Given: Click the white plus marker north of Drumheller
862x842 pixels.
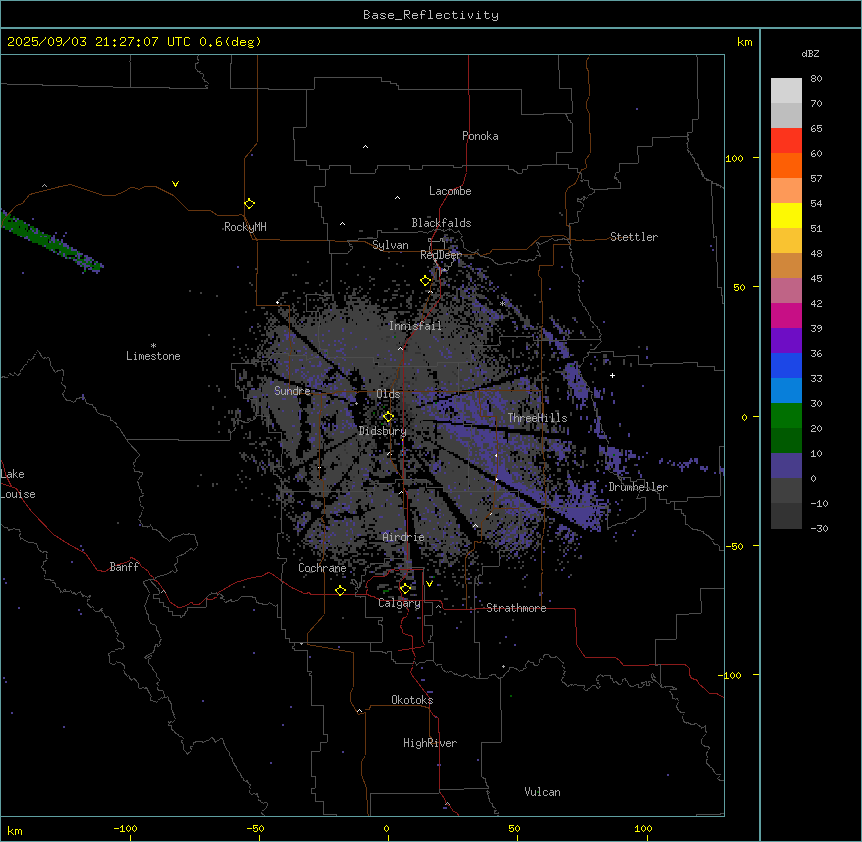Looking at the screenshot, I should [x=612, y=375].
